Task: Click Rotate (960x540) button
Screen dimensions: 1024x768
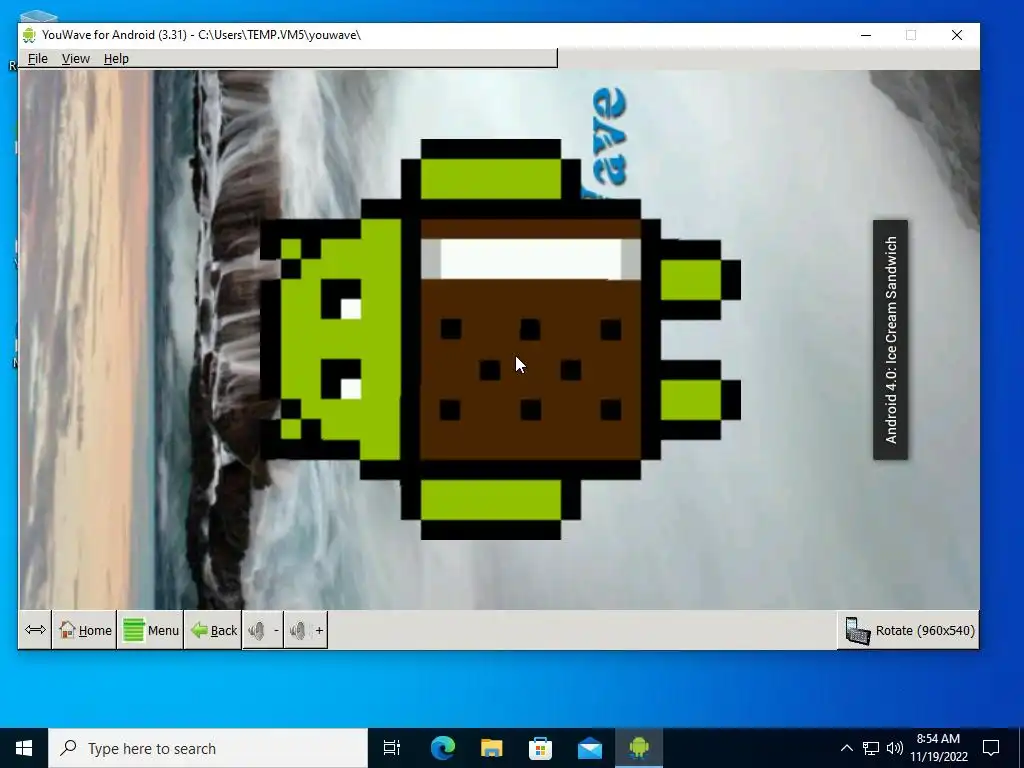Action: [908, 630]
